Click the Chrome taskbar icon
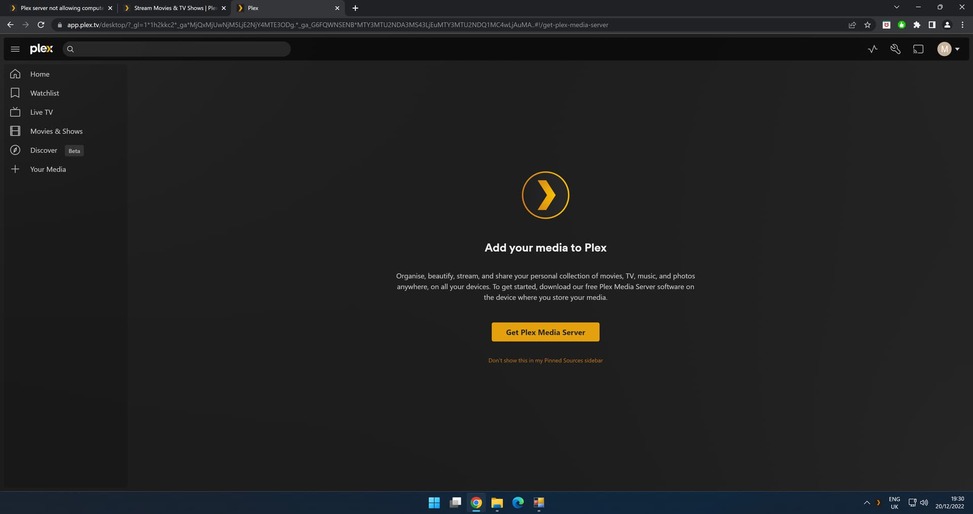The height and width of the screenshot is (514, 973). (x=476, y=502)
